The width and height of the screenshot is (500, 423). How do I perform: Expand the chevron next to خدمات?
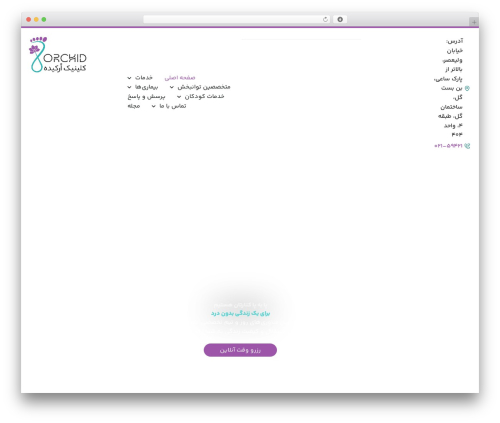(x=129, y=78)
